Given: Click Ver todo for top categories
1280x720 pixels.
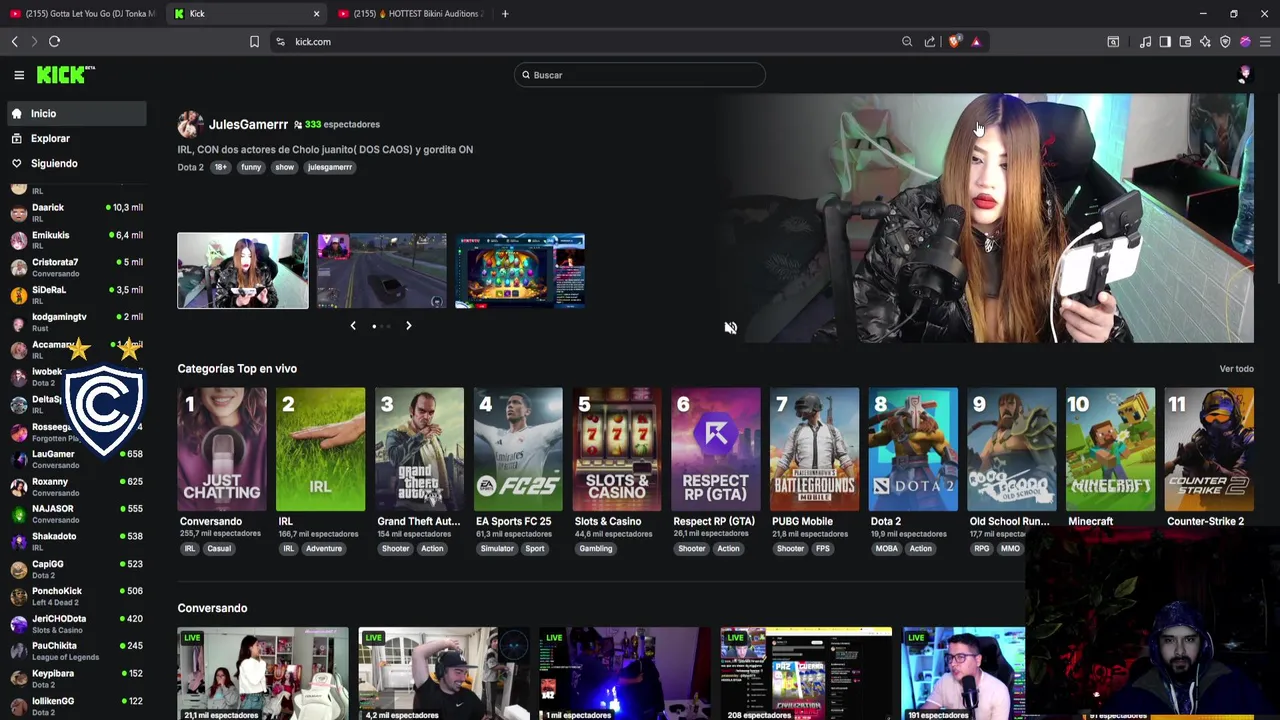Looking at the screenshot, I should pyautogui.click(x=1236, y=369).
